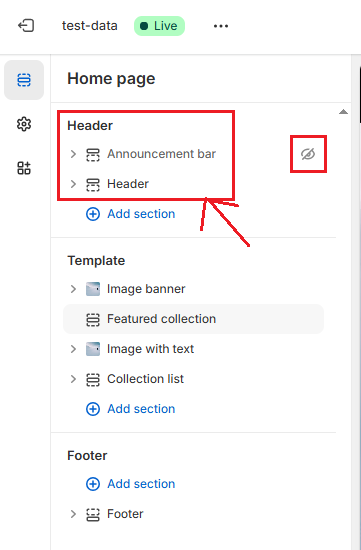Expand the Footer section chevron
The image size is (361, 550).
(x=73, y=514)
